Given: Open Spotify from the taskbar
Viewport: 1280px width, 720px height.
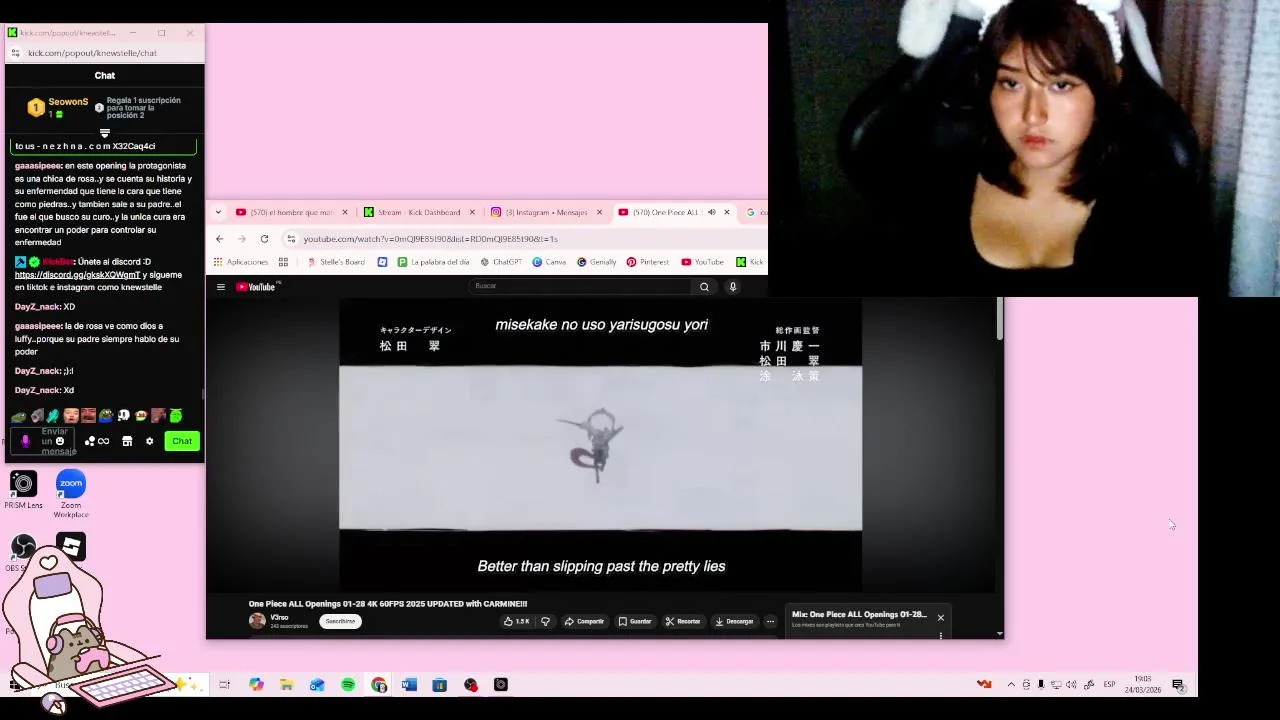Looking at the screenshot, I should click(348, 685).
